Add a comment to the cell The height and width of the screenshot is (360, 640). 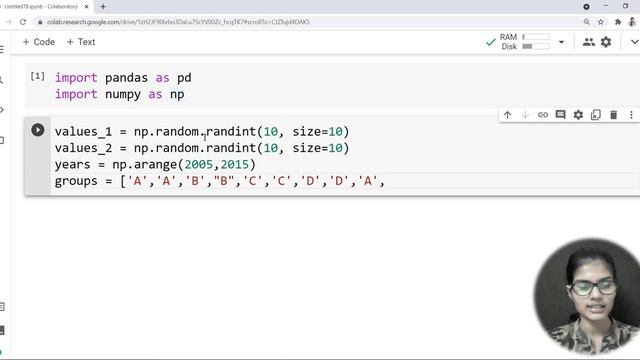pyautogui.click(x=560, y=115)
